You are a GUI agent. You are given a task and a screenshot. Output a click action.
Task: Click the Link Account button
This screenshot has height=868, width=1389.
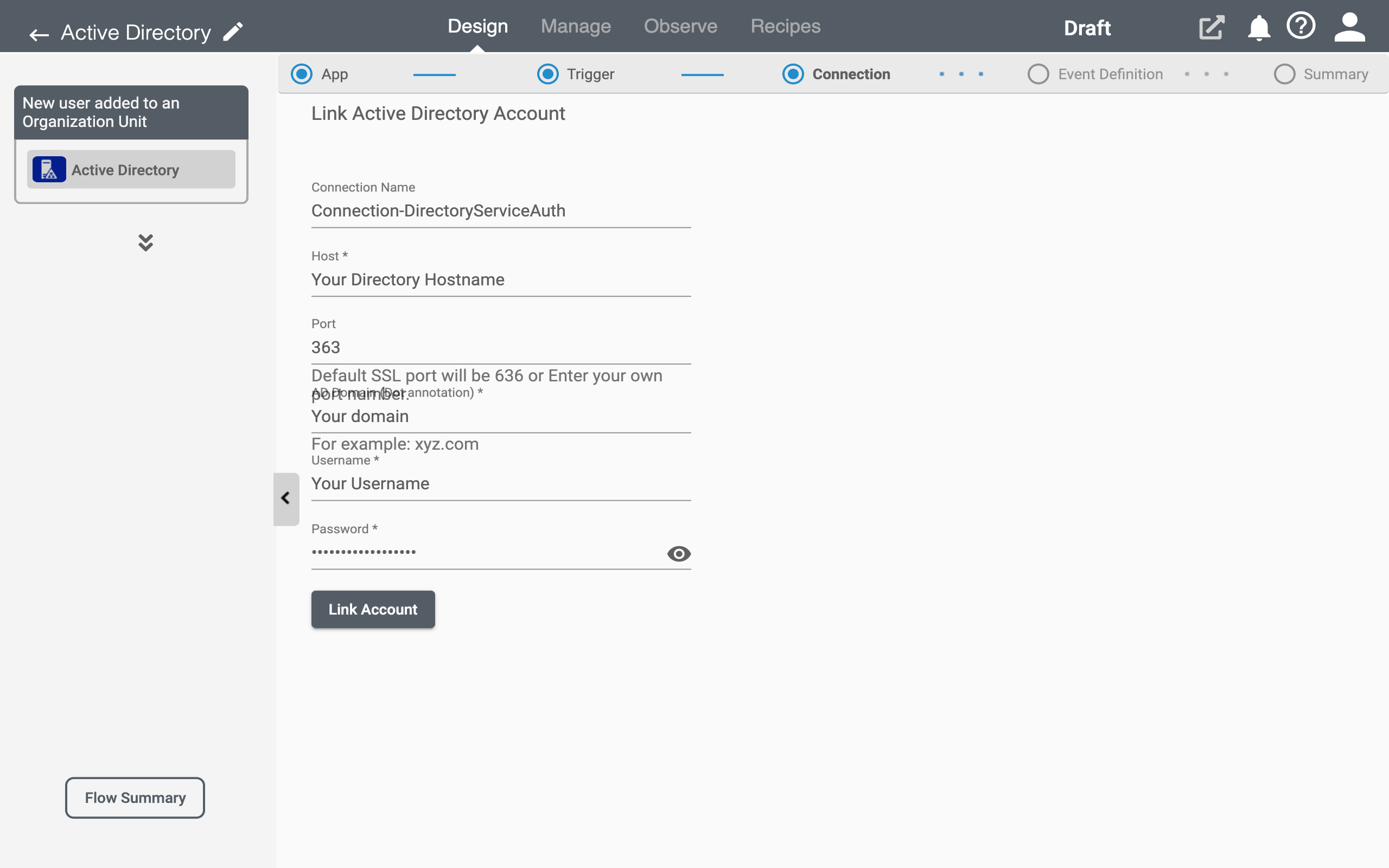pos(373,609)
